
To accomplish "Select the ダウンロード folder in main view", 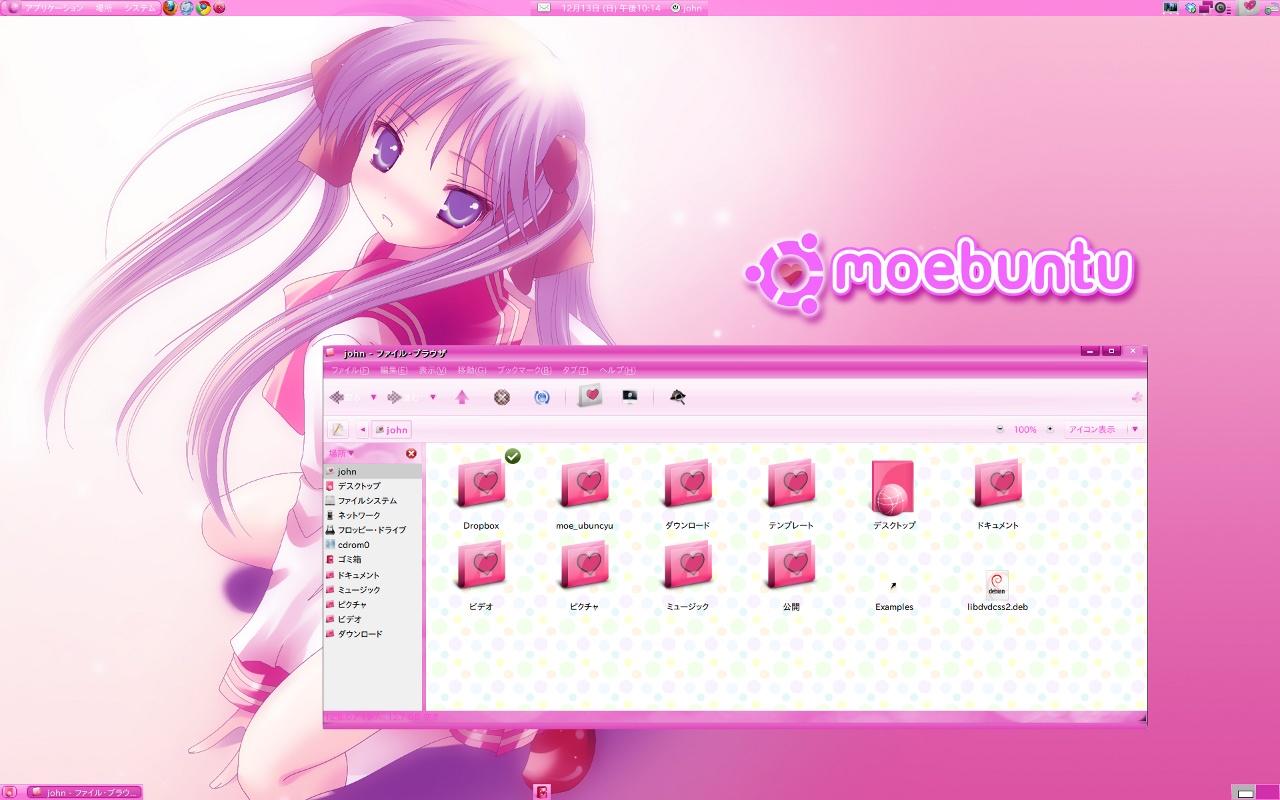I will tap(688, 484).
